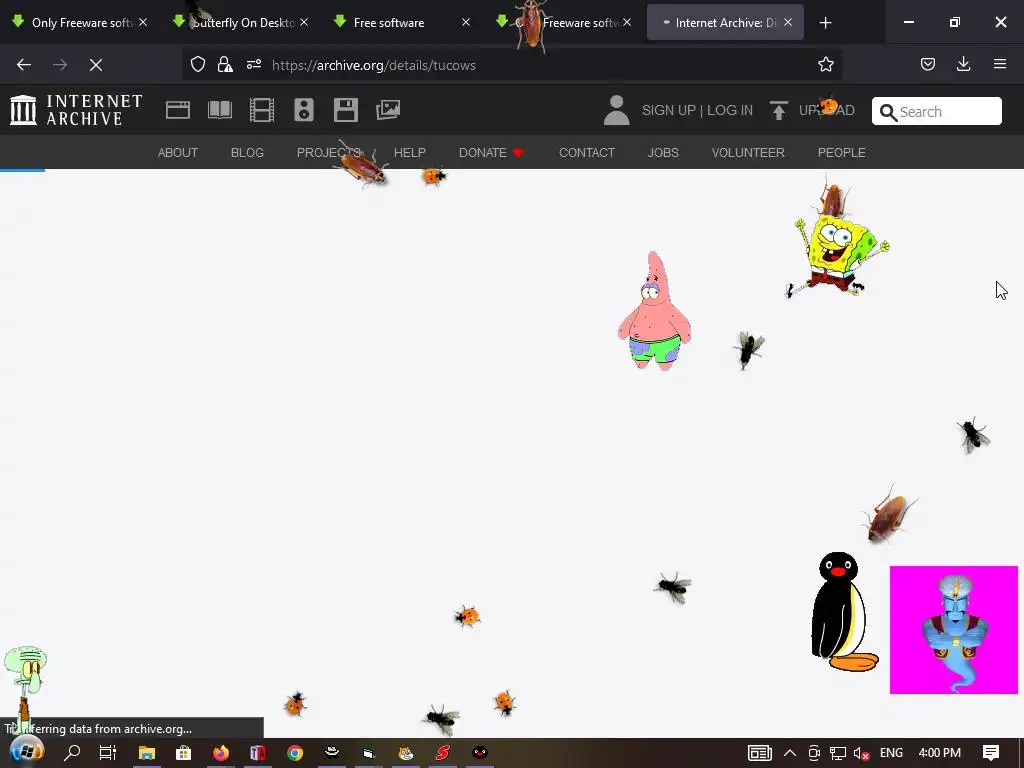Click the UPLOAD link text
Image resolution: width=1024 pixels, height=768 pixels.
point(827,110)
